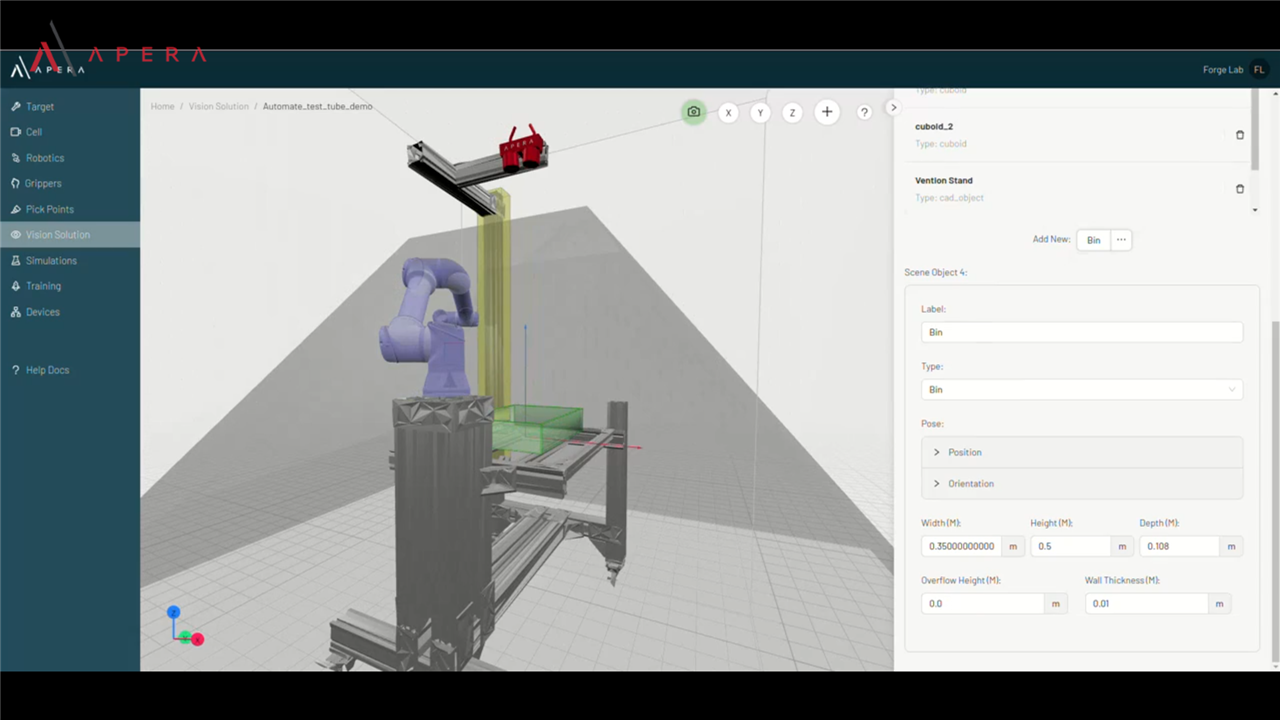1280x720 pixels.
Task: Click the Vision Solution breadcrumb link
Action: point(218,106)
